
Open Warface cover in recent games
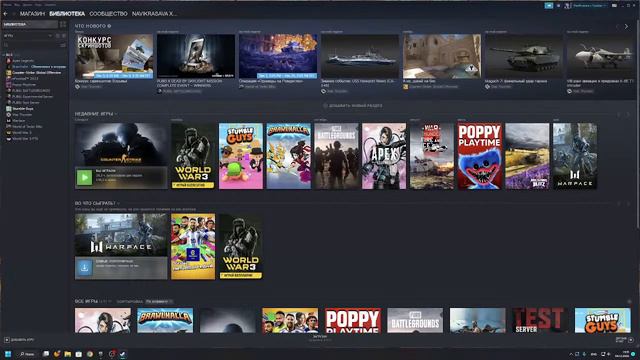[575, 156]
